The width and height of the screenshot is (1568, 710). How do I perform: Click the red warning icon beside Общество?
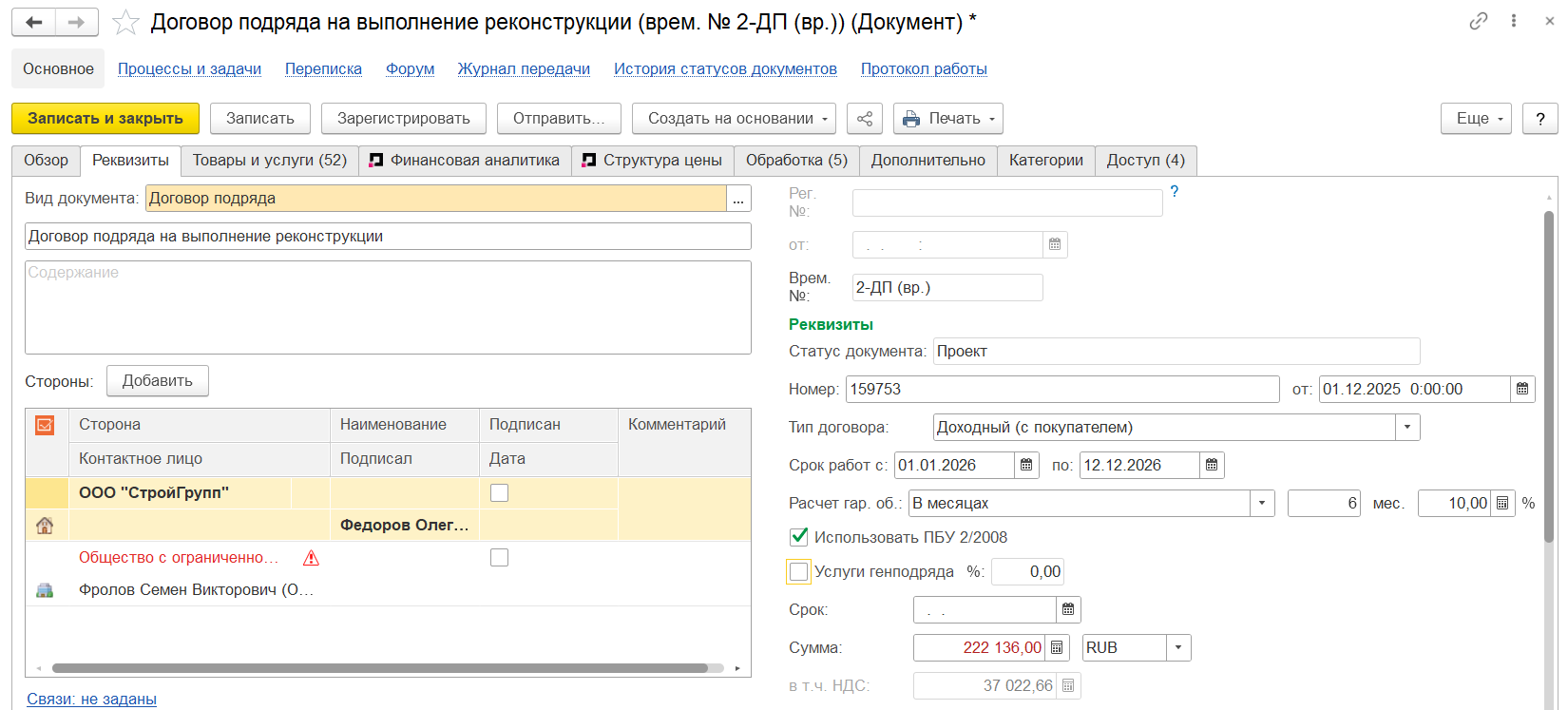311,558
